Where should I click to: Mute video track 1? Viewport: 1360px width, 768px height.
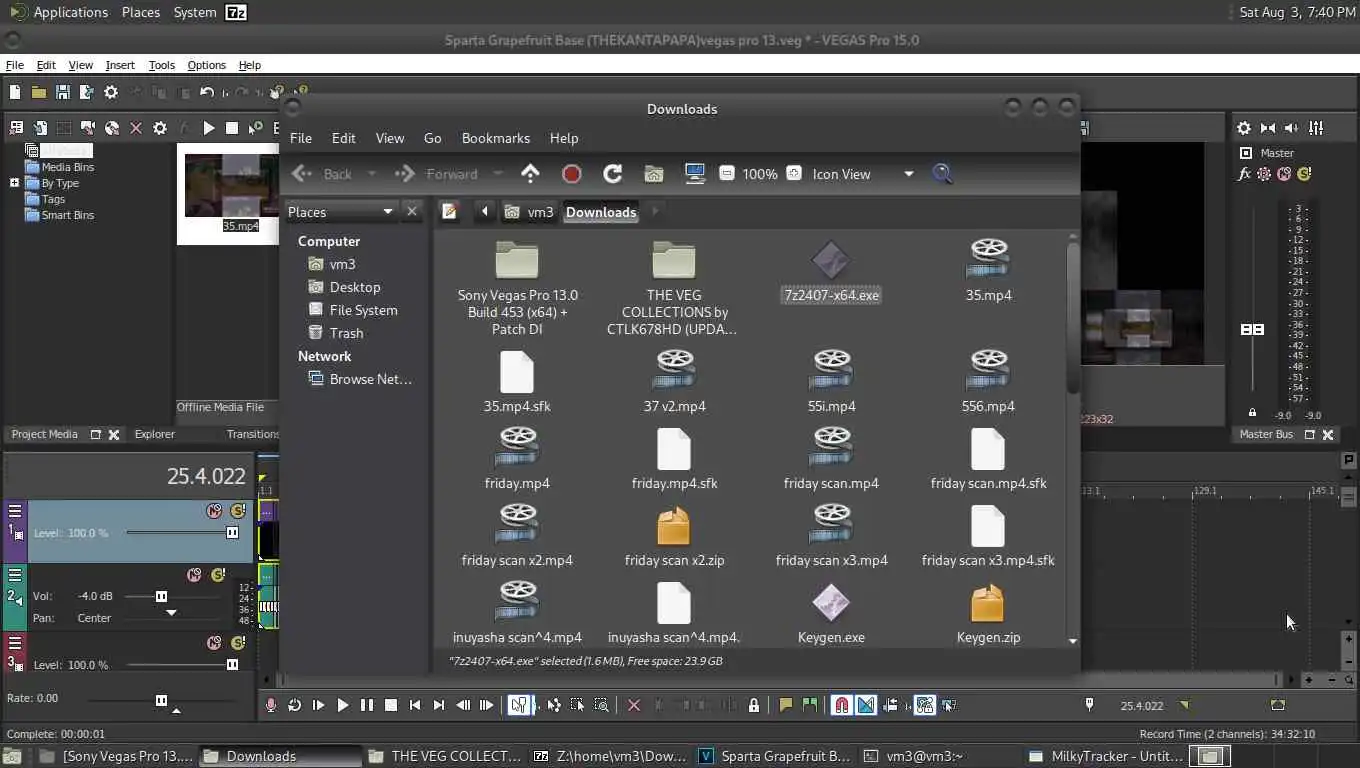214,511
